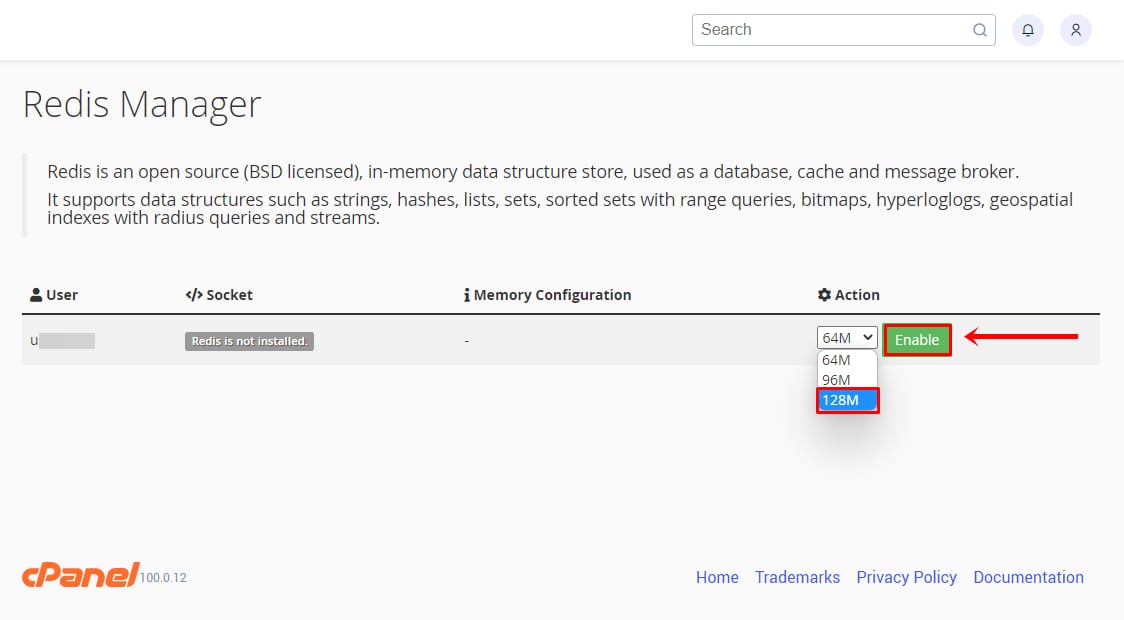This screenshot has width=1124, height=620.
Task: Click the User column header icon
Action: 36,295
